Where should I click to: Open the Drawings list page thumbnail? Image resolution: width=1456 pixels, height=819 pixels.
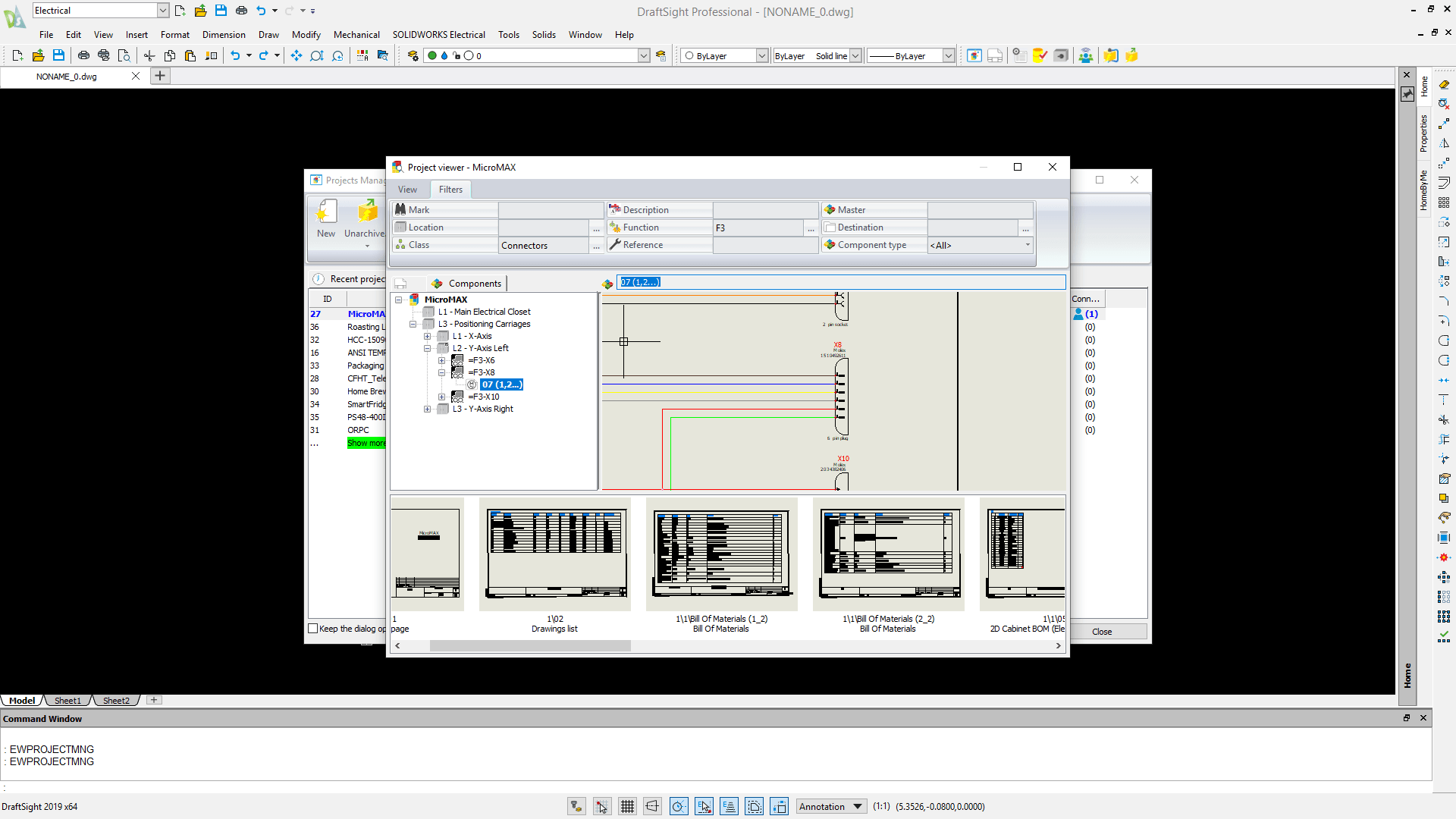coord(554,554)
